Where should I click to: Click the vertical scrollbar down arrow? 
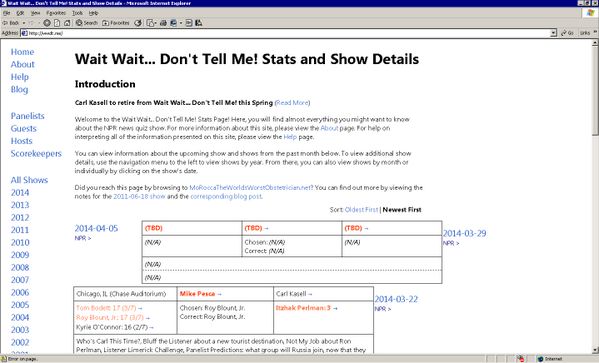(596, 350)
